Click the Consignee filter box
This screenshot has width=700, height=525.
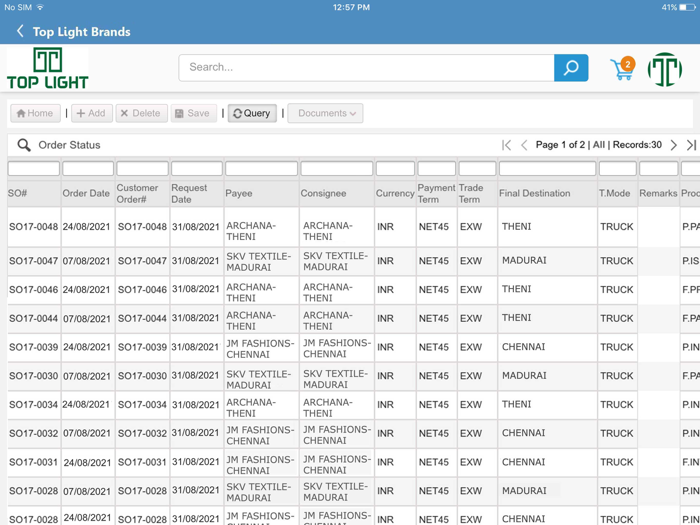337,168
